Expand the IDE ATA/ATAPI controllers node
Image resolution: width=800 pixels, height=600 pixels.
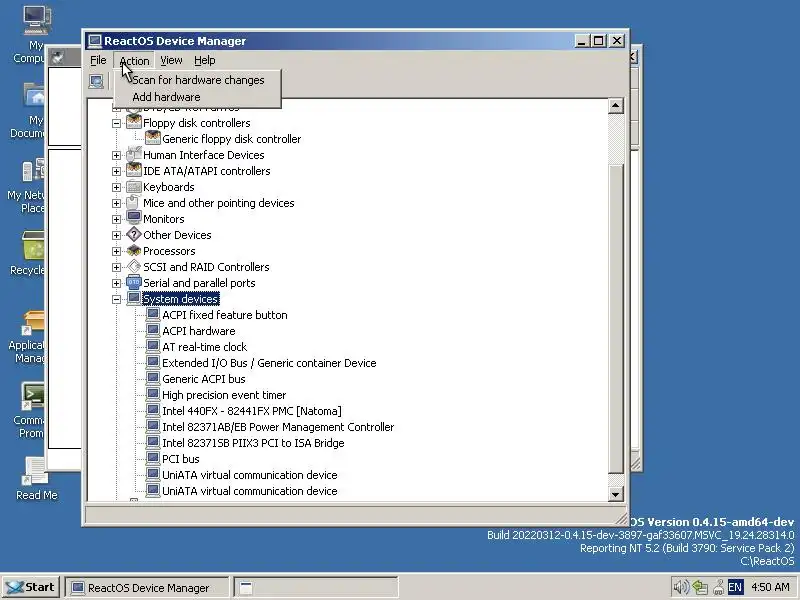116,171
